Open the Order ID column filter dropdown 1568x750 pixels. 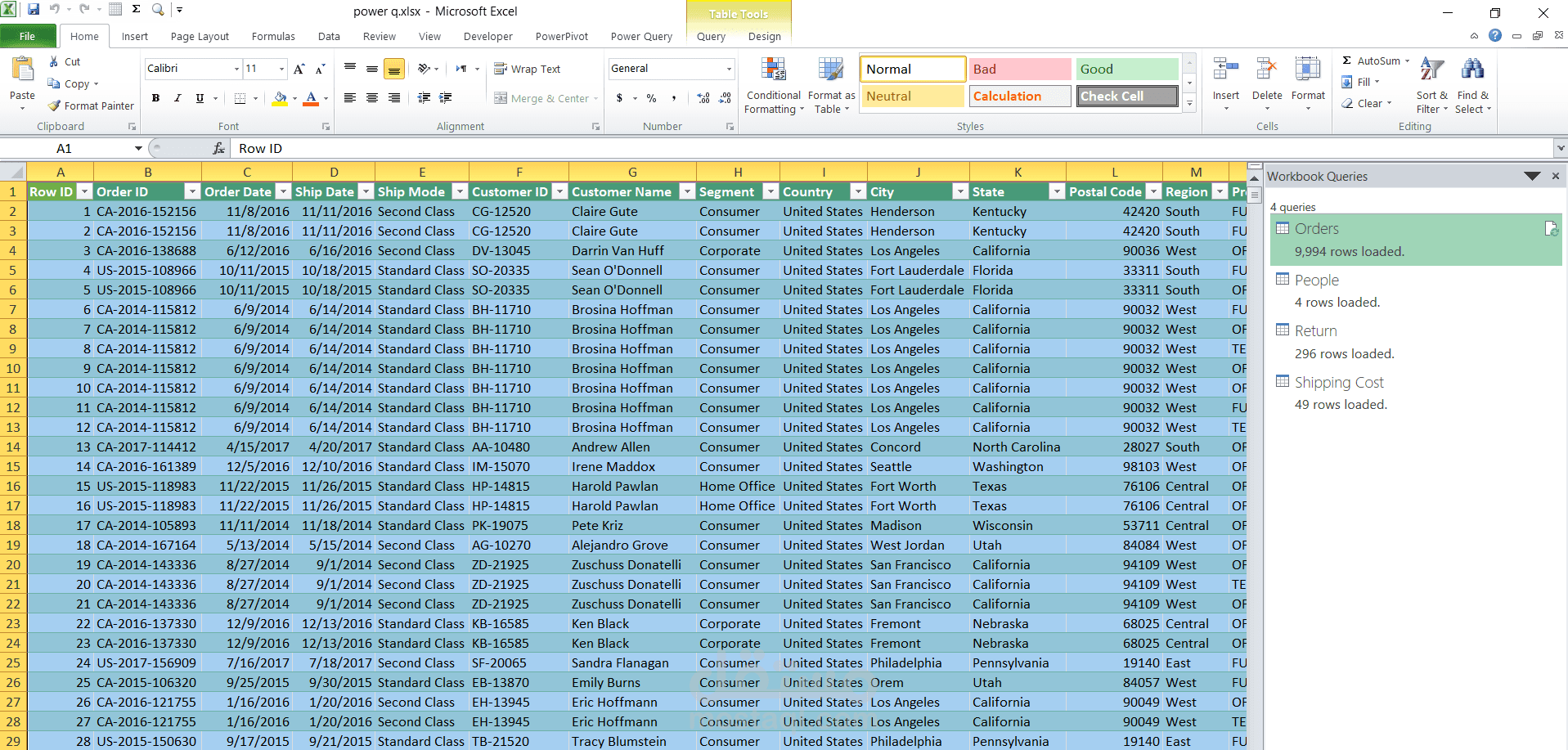coord(192,191)
